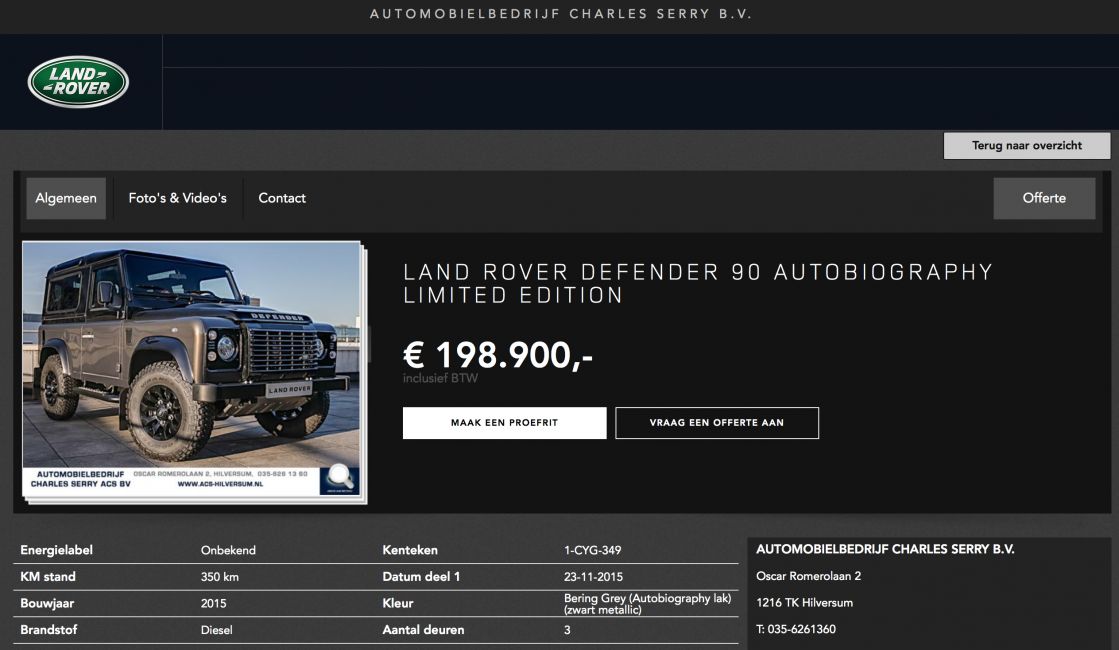Click the Land Rover Defender 90 title
Viewport: 1119px width, 650px height.
698,283
